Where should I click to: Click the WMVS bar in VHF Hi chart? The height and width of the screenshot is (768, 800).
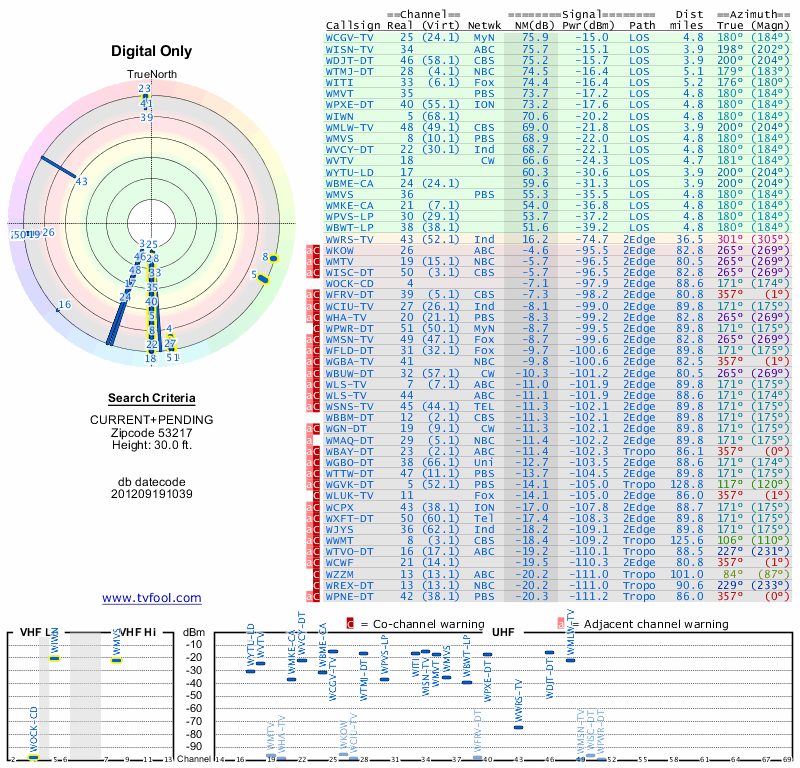(x=117, y=660)
